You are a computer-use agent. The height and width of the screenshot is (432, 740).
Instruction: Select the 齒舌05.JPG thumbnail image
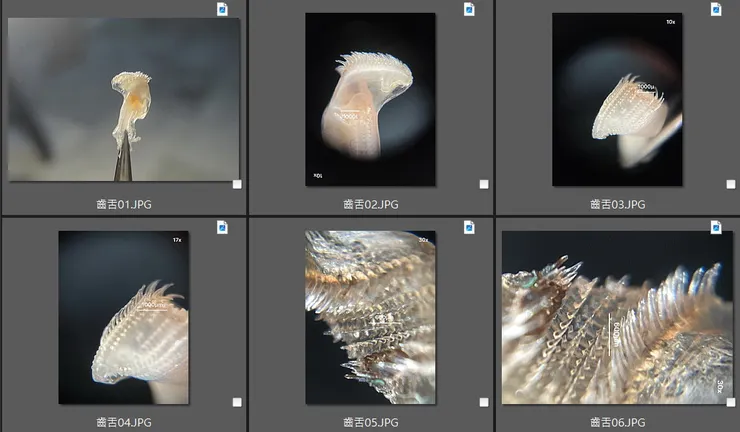(370, 317)
